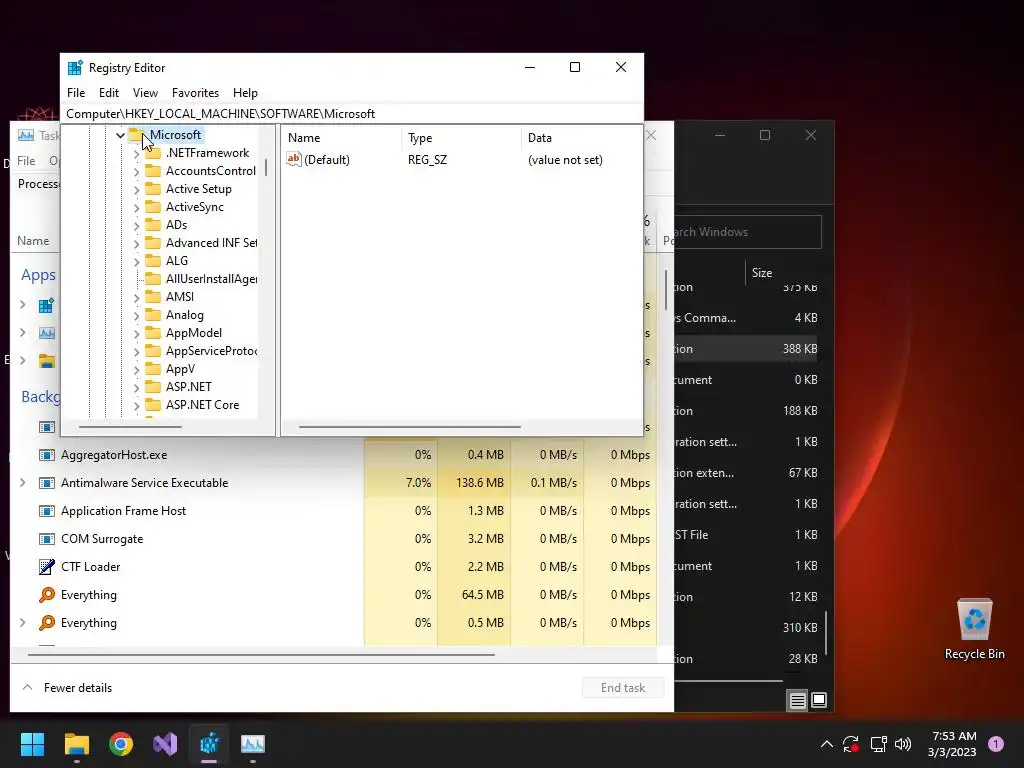Click the AppV folder icon
The image size is (1024, 768).
pos(153,369)
